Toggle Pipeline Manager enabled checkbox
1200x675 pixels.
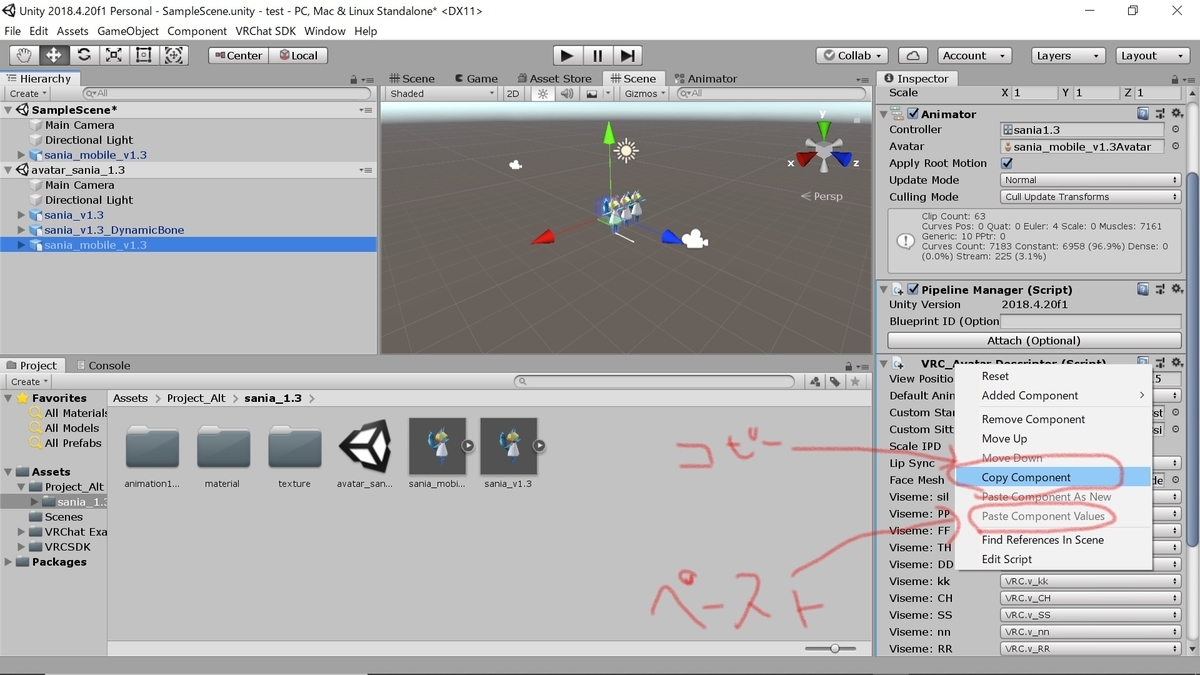tap(912, 289)
